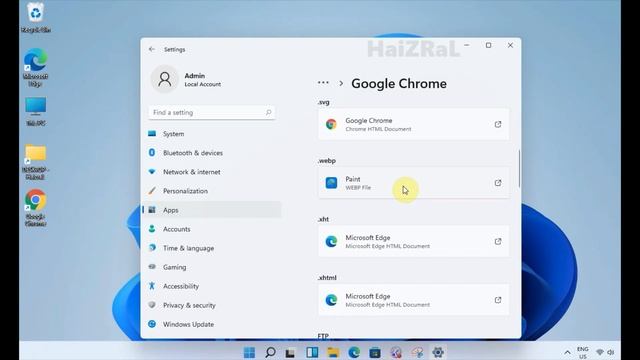Click the Paint icon in .webp row
This screenshot has width=640, height=360.
[x=331, y=183]
